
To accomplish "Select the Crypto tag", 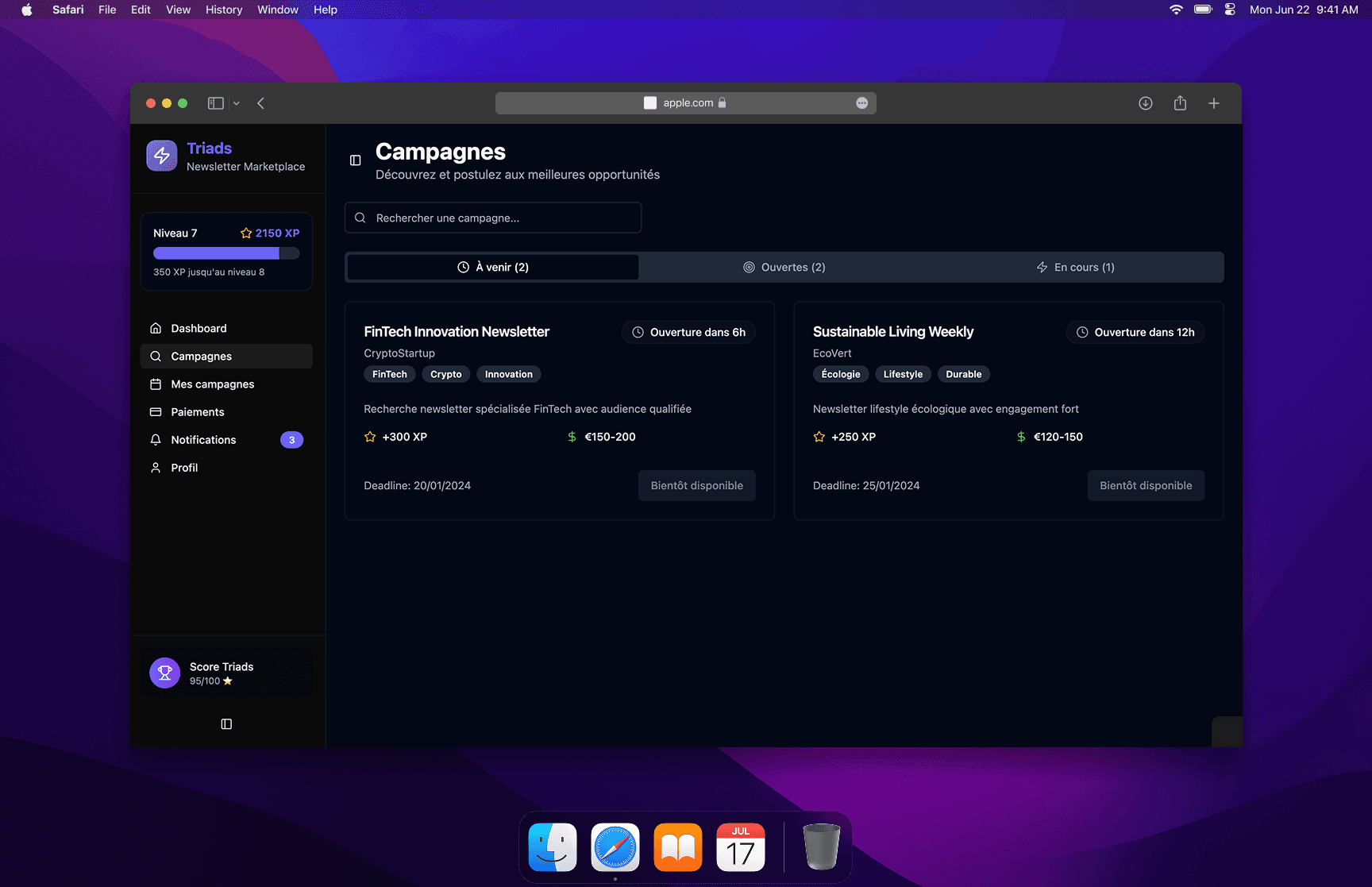I will 445,374.
